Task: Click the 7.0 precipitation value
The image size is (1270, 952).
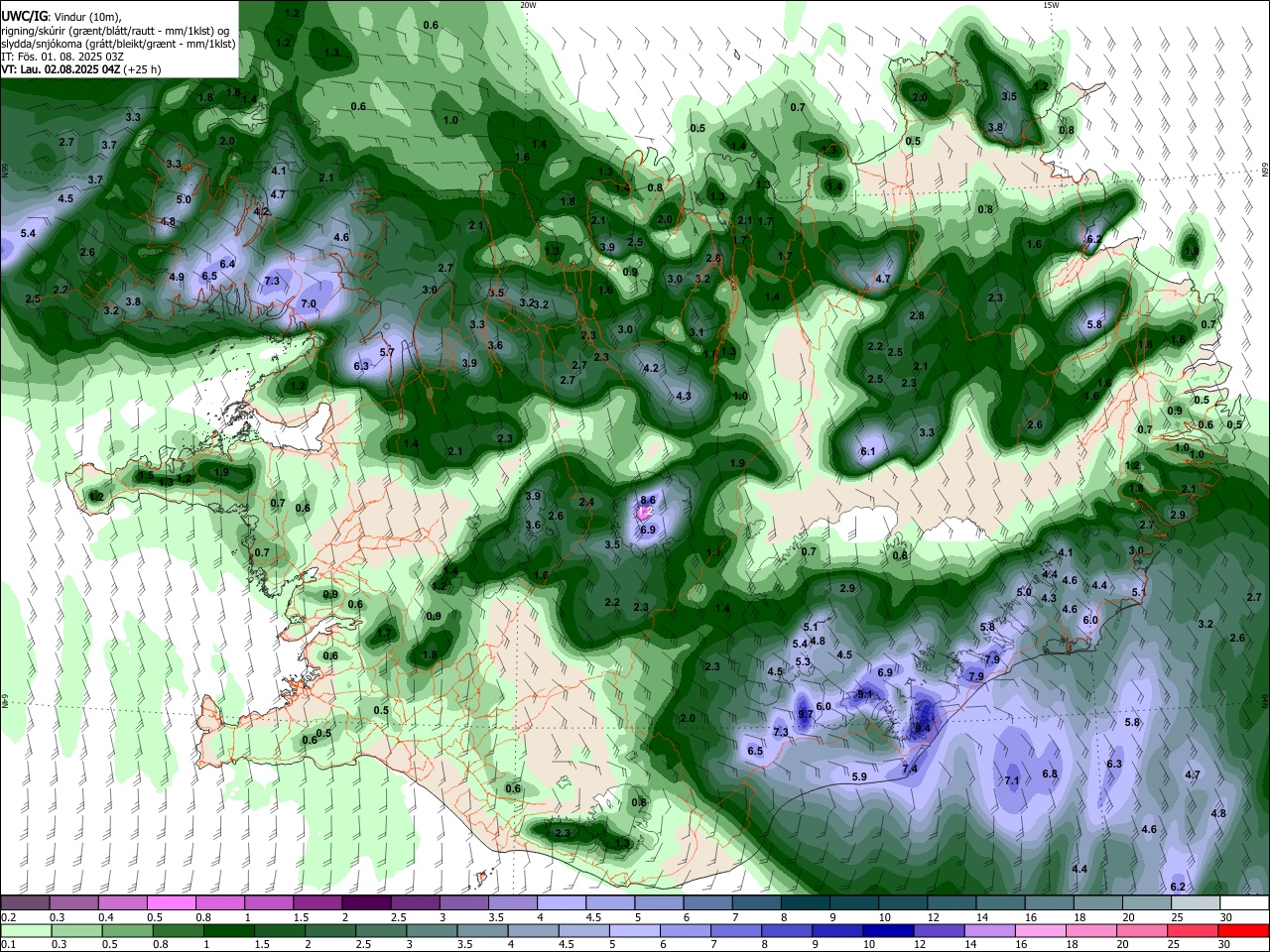Action: click(309, 303)
